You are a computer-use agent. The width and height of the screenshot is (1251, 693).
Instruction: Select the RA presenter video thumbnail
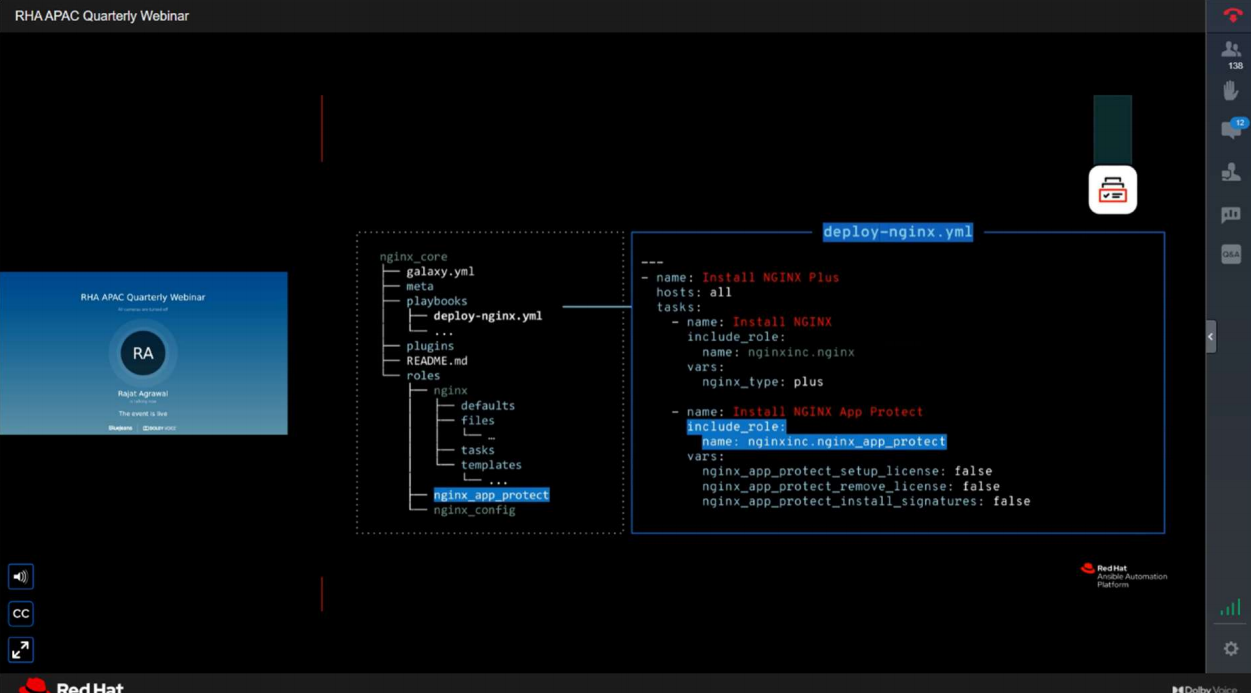[x=144, y=353]
